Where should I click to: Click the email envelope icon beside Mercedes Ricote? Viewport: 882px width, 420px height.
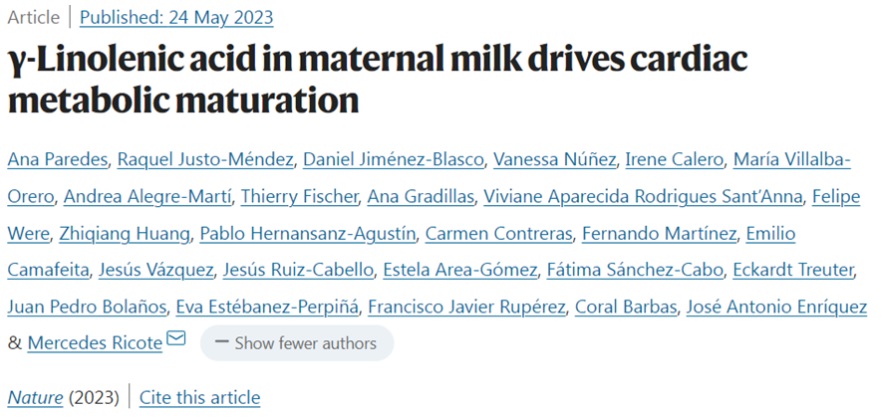point(176,341)
